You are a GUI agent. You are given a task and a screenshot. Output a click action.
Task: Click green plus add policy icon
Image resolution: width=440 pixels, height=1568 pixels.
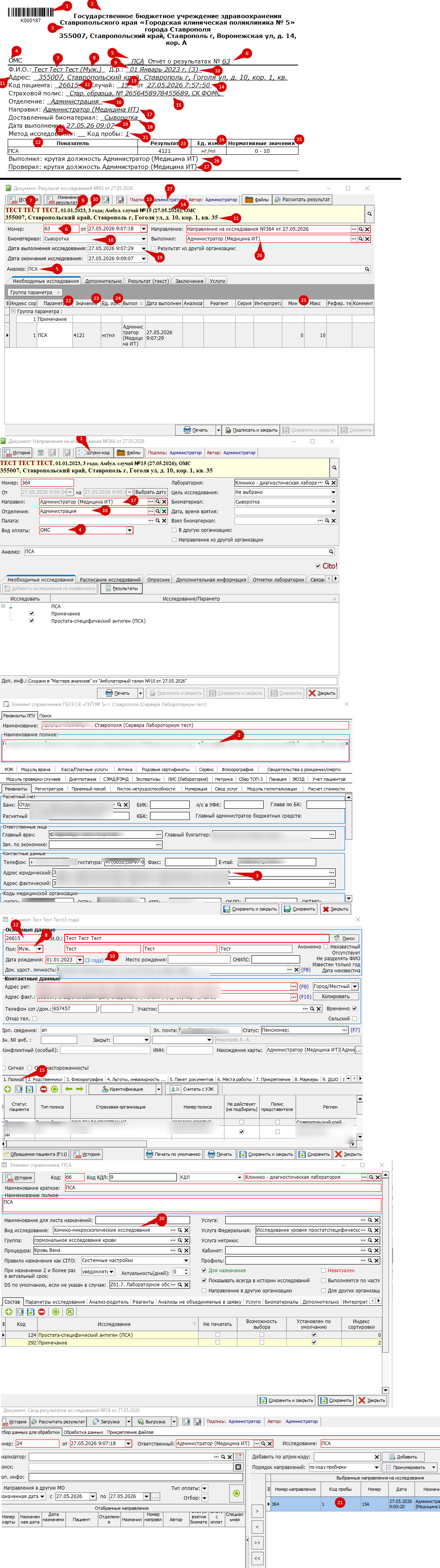pyautogui.click(x=8, y=1089)
